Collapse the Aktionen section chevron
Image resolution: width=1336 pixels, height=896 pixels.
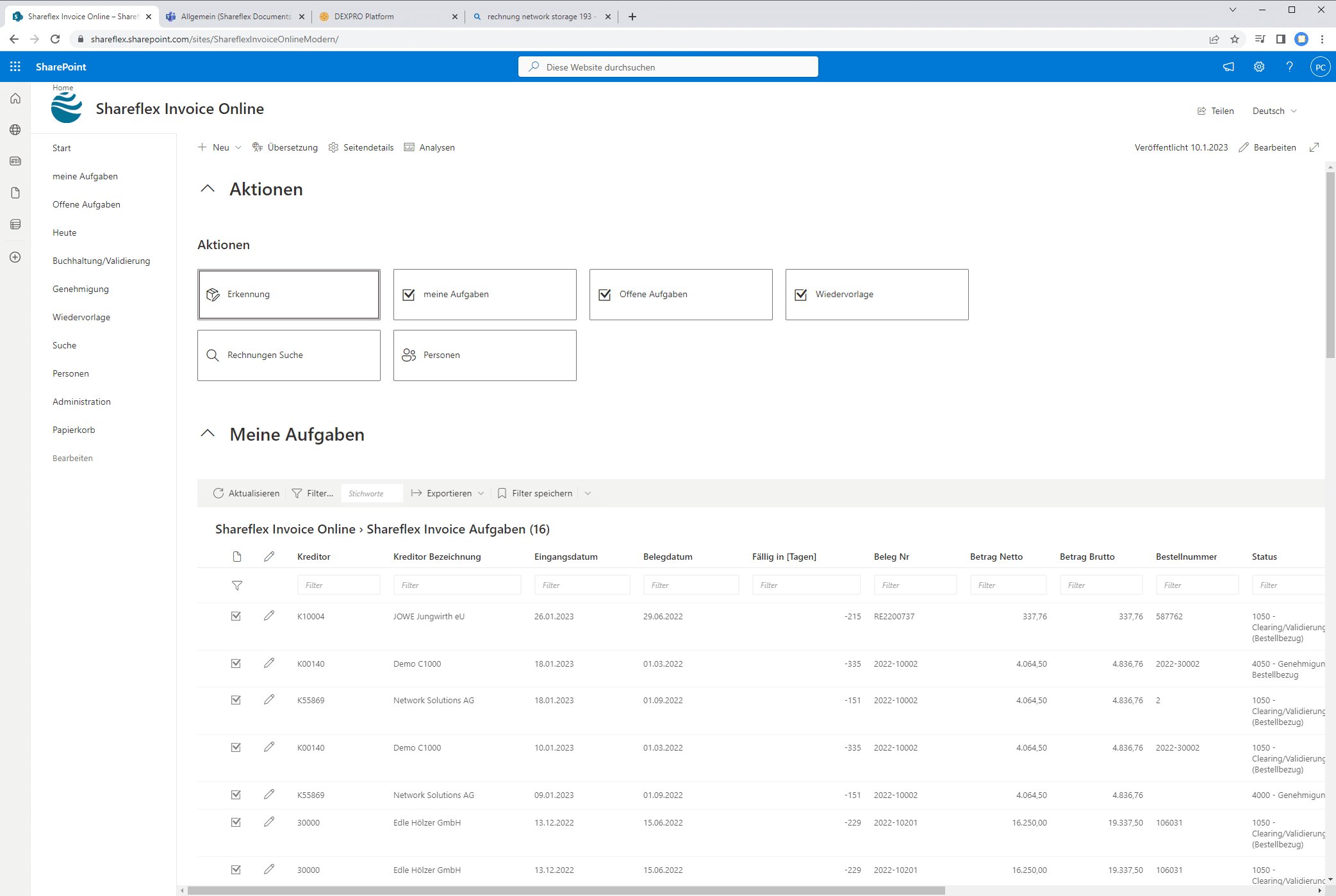pos(208,189)
